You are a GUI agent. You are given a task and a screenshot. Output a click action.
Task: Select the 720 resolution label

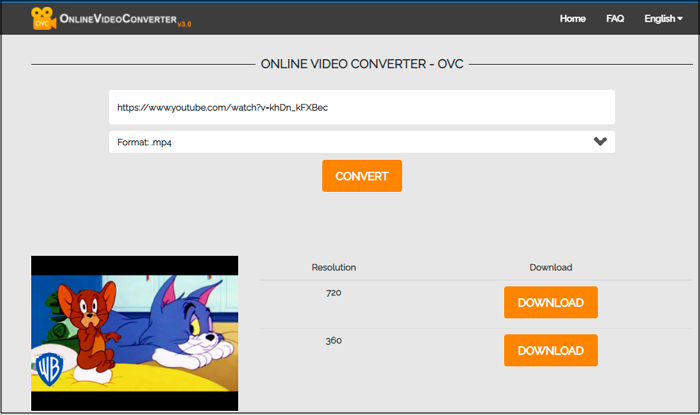point(333,292)
